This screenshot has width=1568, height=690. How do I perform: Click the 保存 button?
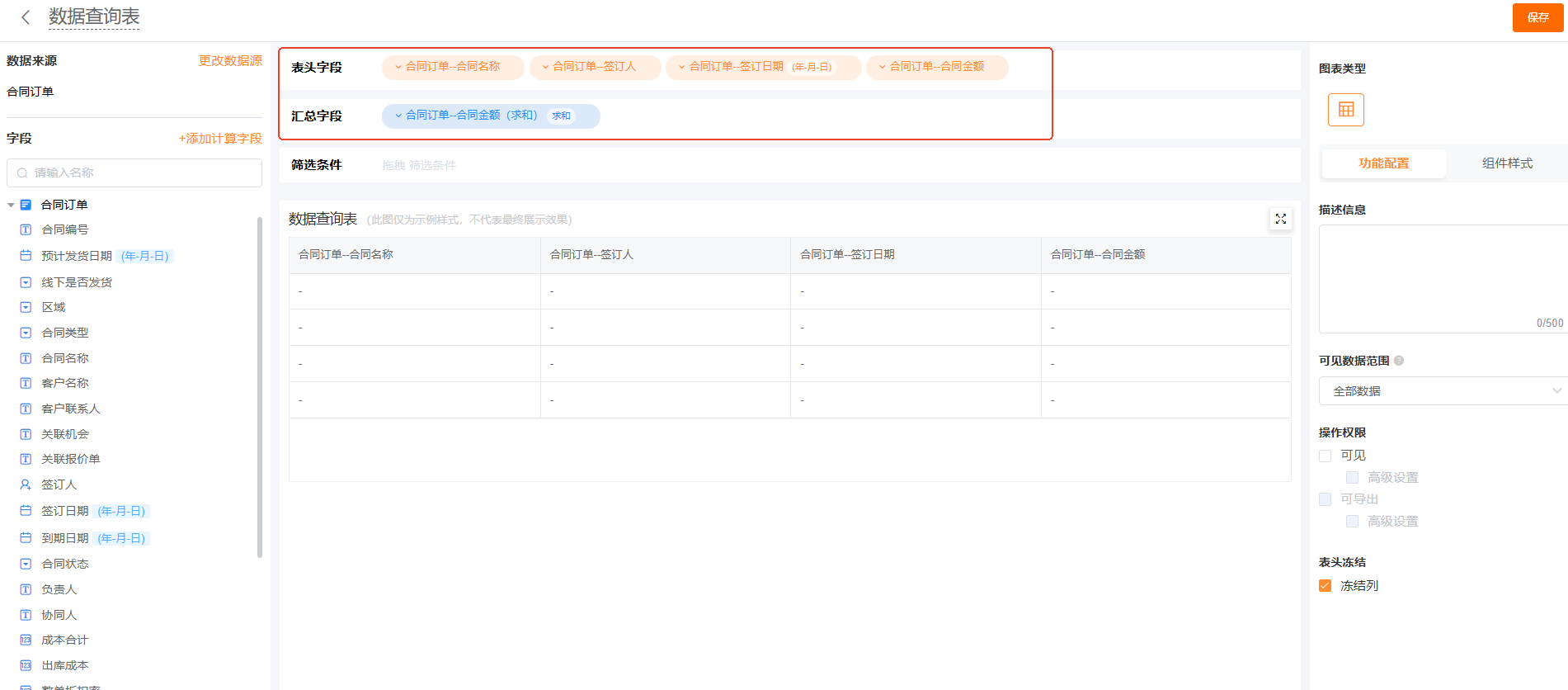[1537, 17]
